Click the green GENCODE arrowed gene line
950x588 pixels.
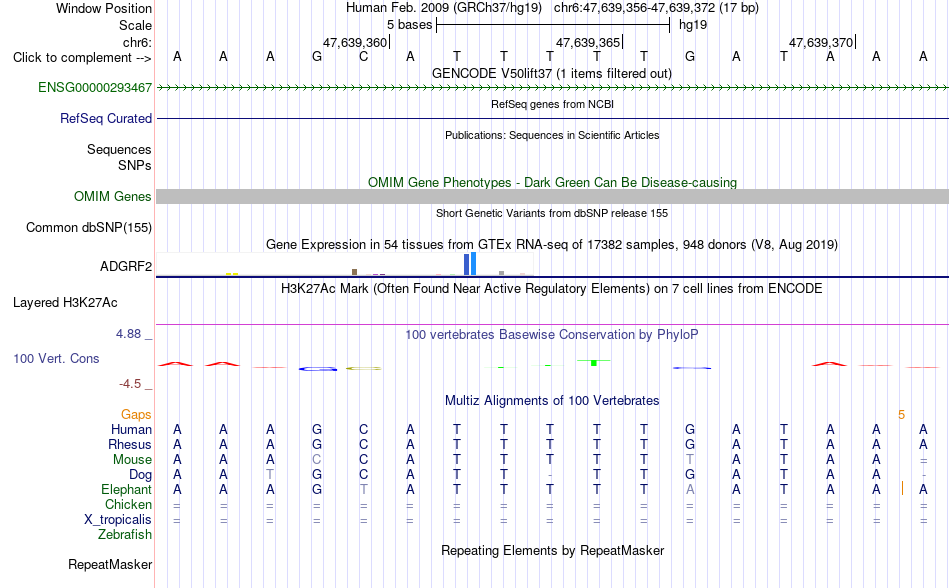click(x=552, y=88)
